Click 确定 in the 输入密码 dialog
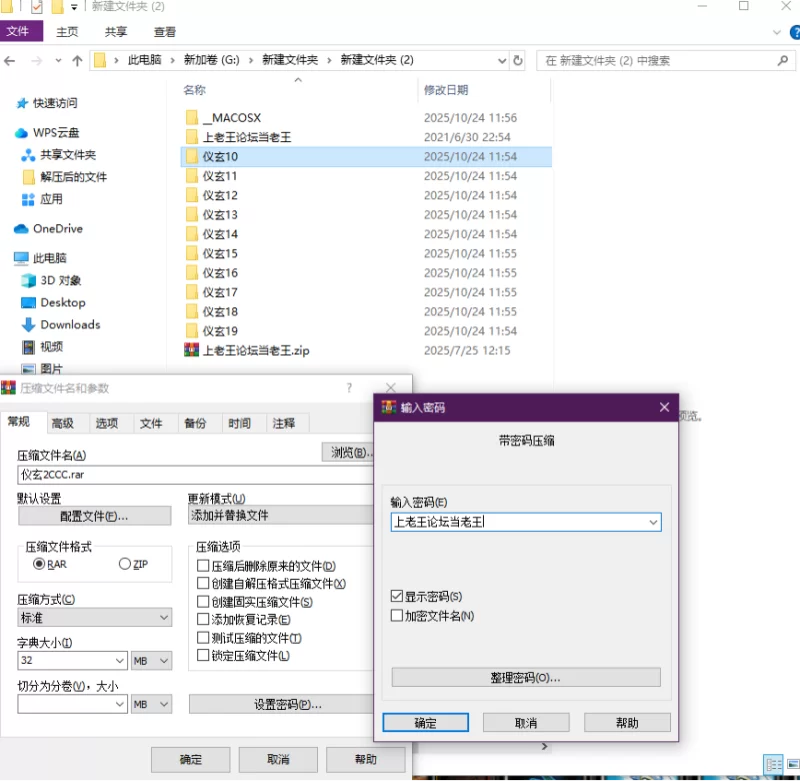 [x=426, y=723]
